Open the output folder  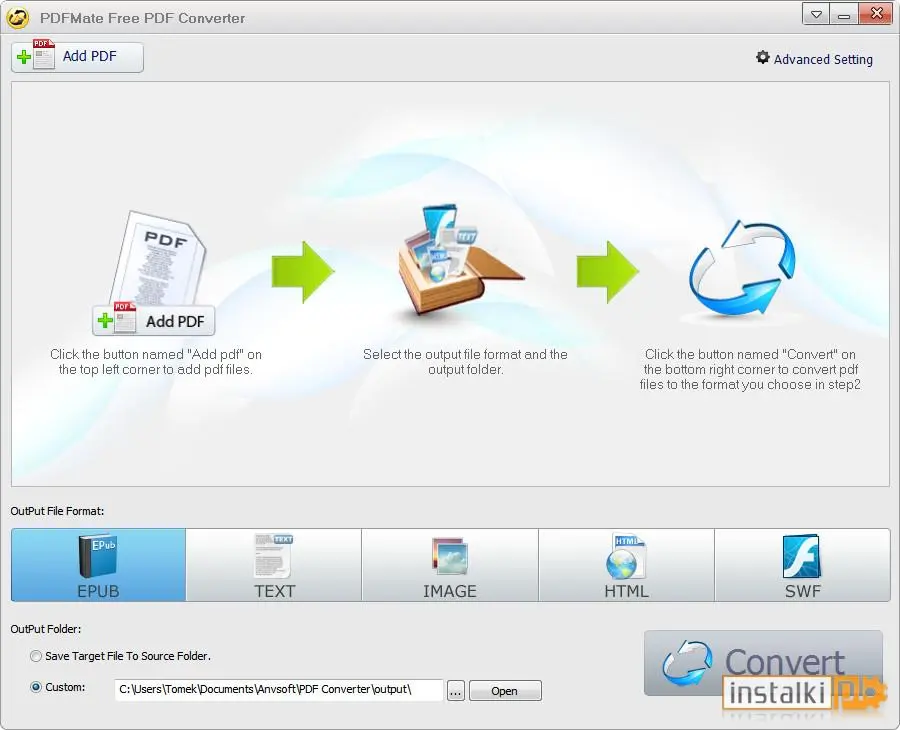pyautogui.click(x=505, y=691)
